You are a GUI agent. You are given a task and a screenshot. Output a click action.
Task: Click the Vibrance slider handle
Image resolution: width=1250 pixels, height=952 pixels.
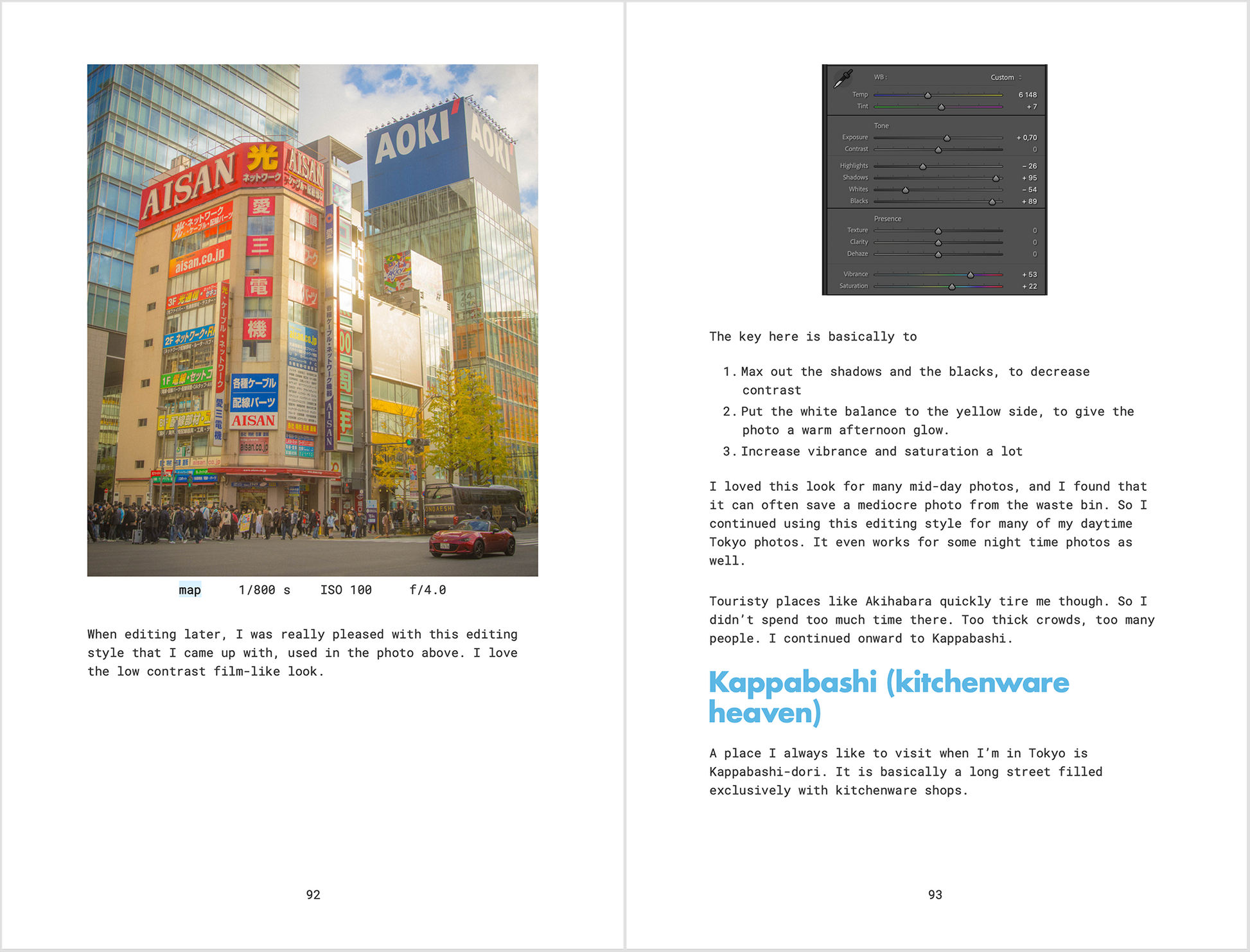(971, 275)
